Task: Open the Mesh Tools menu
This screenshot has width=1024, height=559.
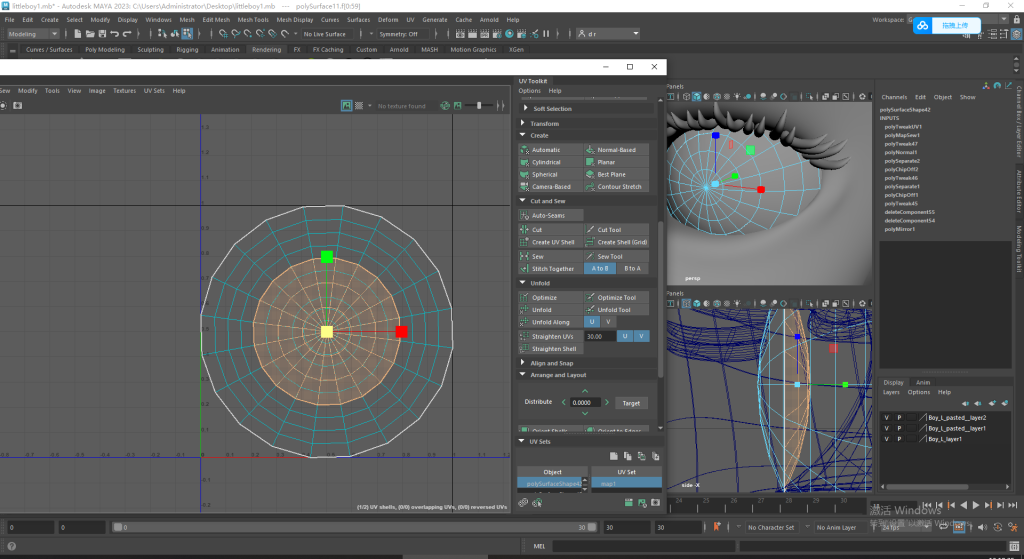Action: pos(253,20)
